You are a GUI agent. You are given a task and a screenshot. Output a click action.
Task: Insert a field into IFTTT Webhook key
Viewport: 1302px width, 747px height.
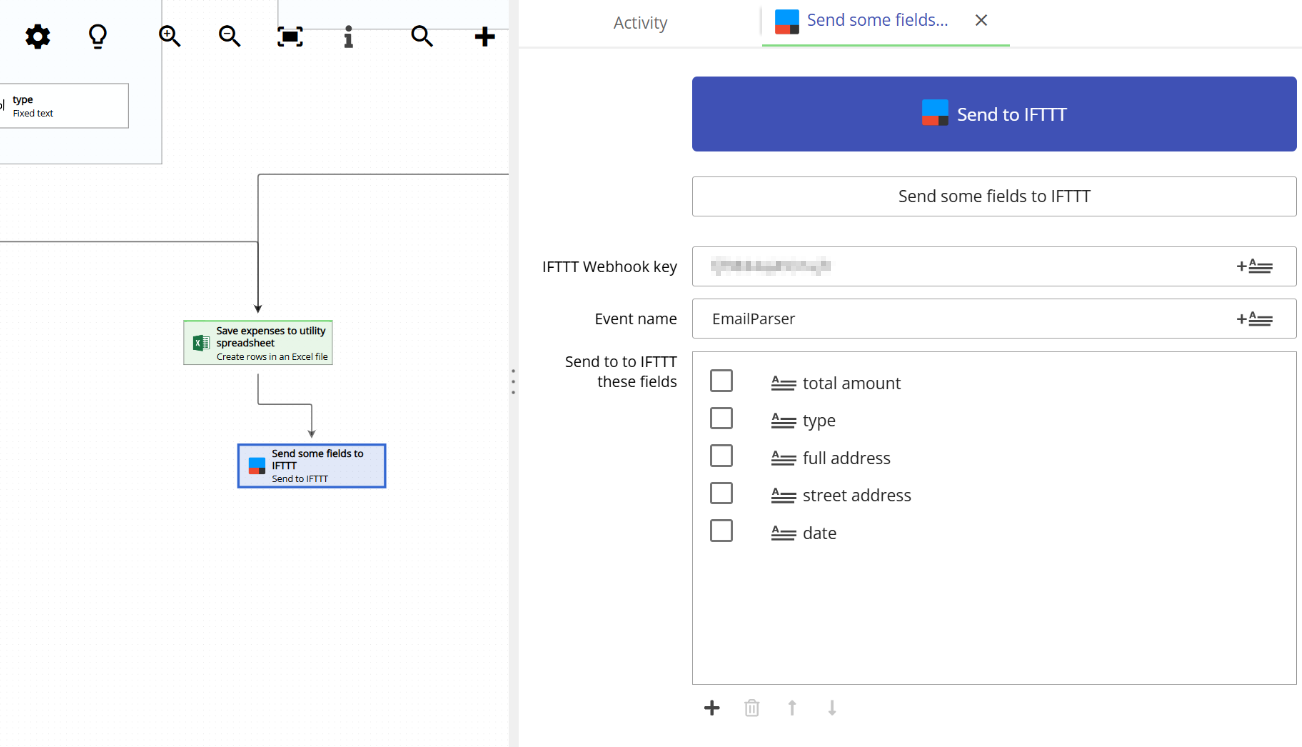pyautogui.click(x=1256, y=266)
